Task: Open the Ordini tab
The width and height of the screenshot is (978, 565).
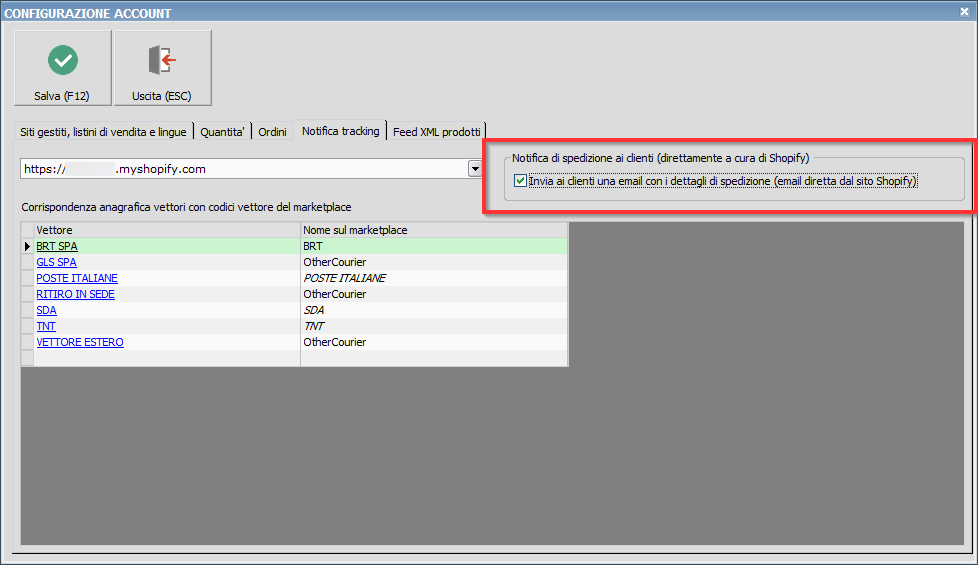Action: coord(272,132)
